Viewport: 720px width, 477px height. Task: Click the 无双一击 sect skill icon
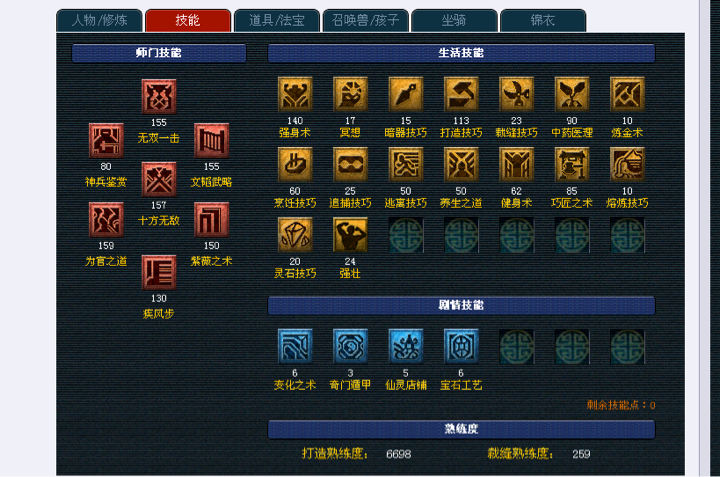[159, 96]
